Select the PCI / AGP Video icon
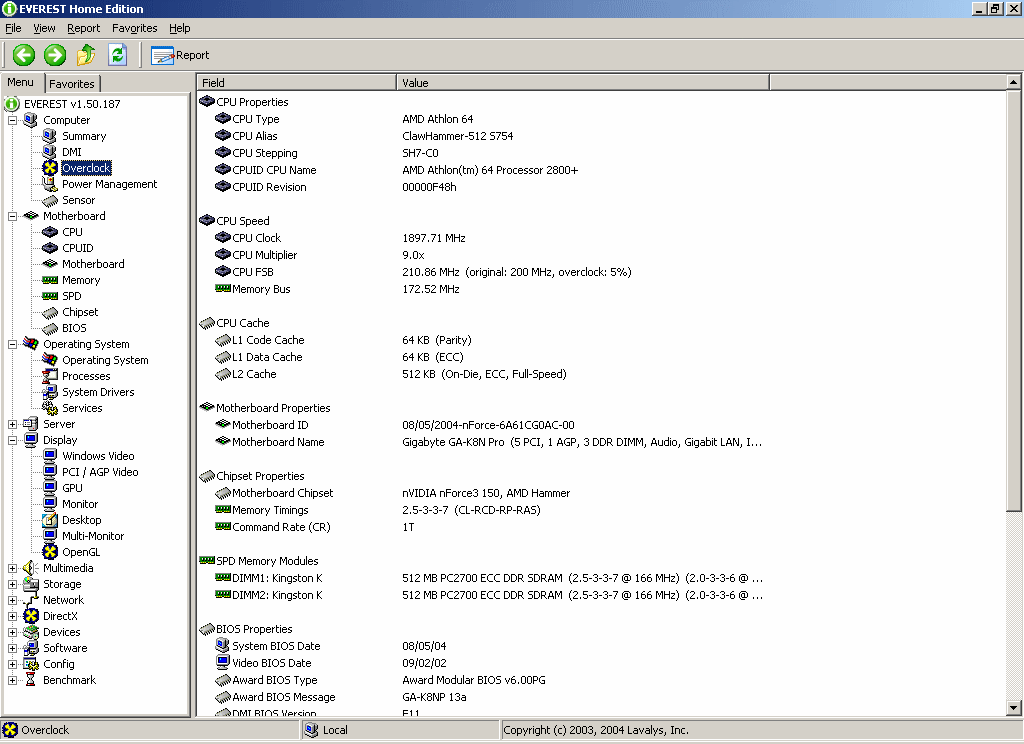Image resolution: width=1024 pixels, height=744 pixels. coord(50,472)
